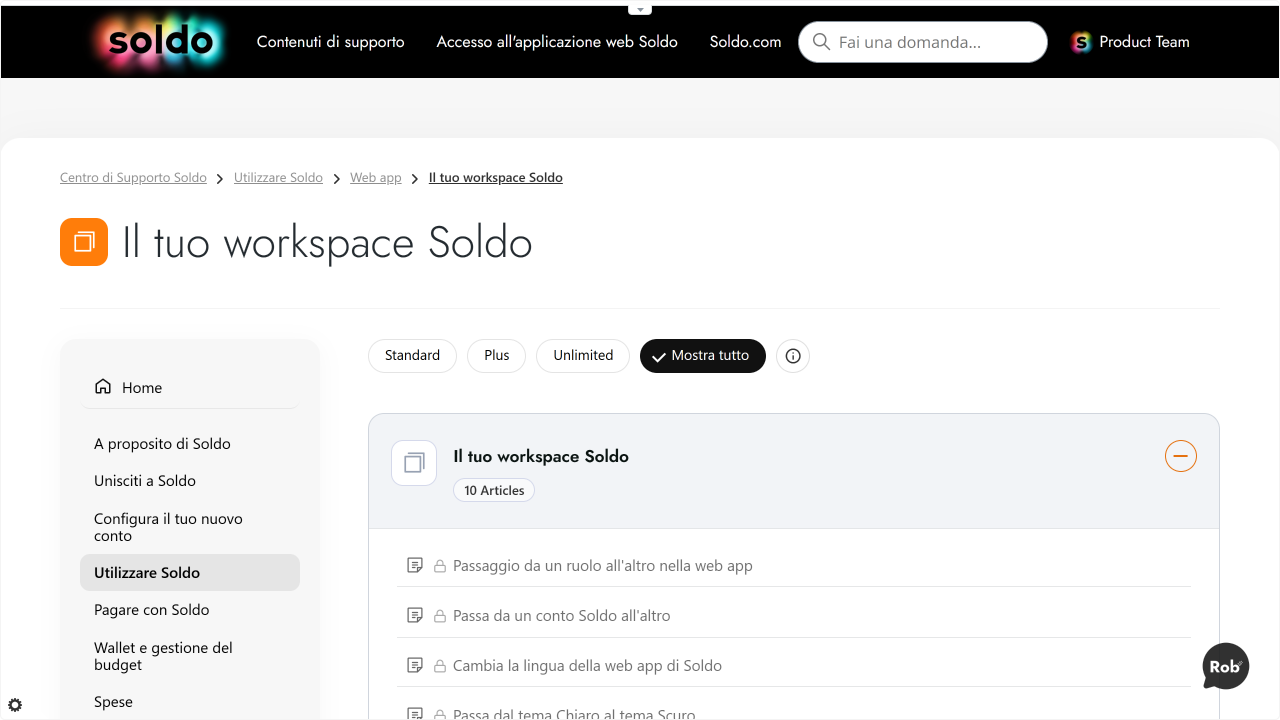
Task: Click the workspace section icon in card header
Action: pyautogui.click(x=414, y=463)
